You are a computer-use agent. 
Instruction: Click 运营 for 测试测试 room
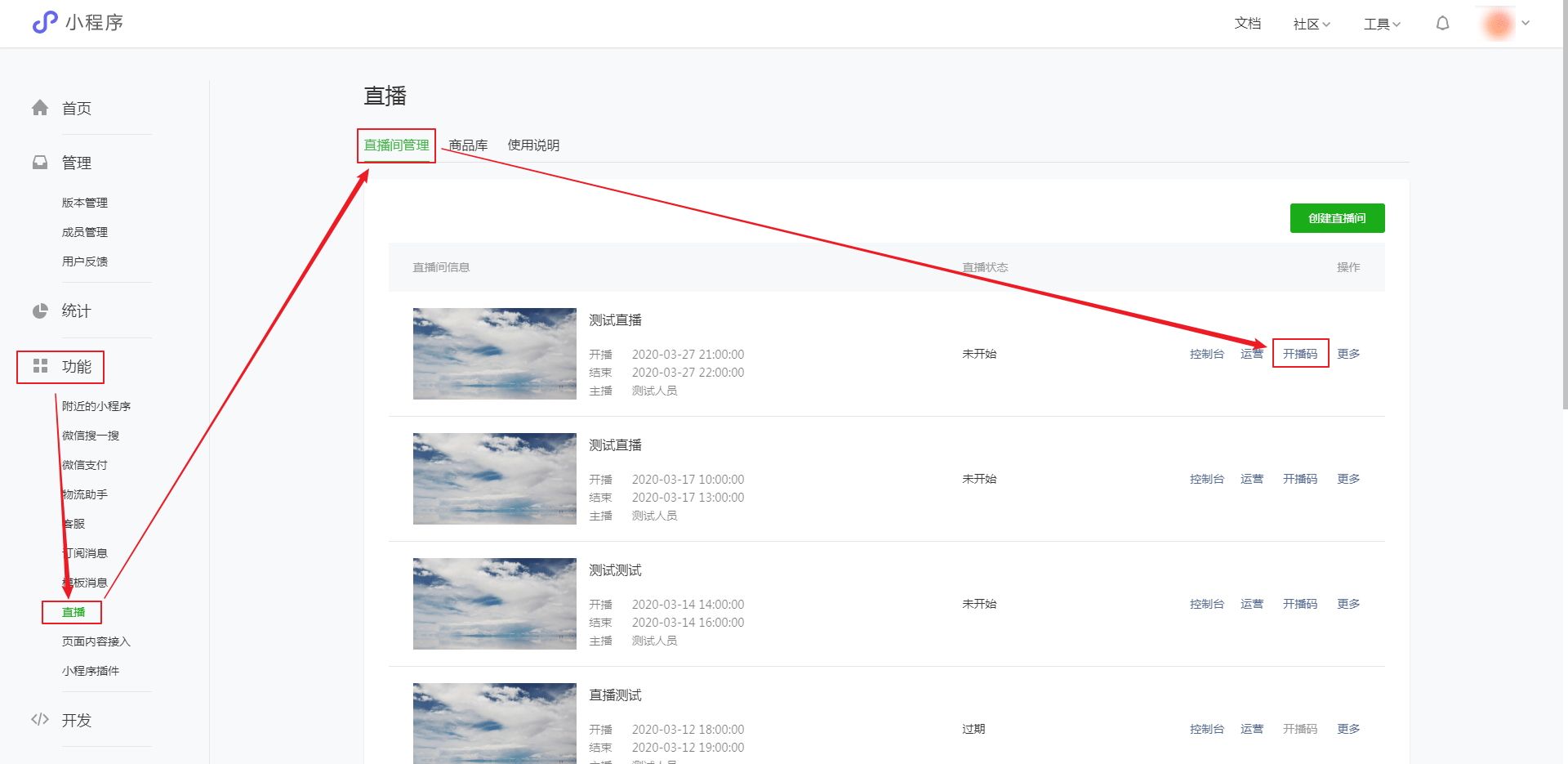(1252, 604)
